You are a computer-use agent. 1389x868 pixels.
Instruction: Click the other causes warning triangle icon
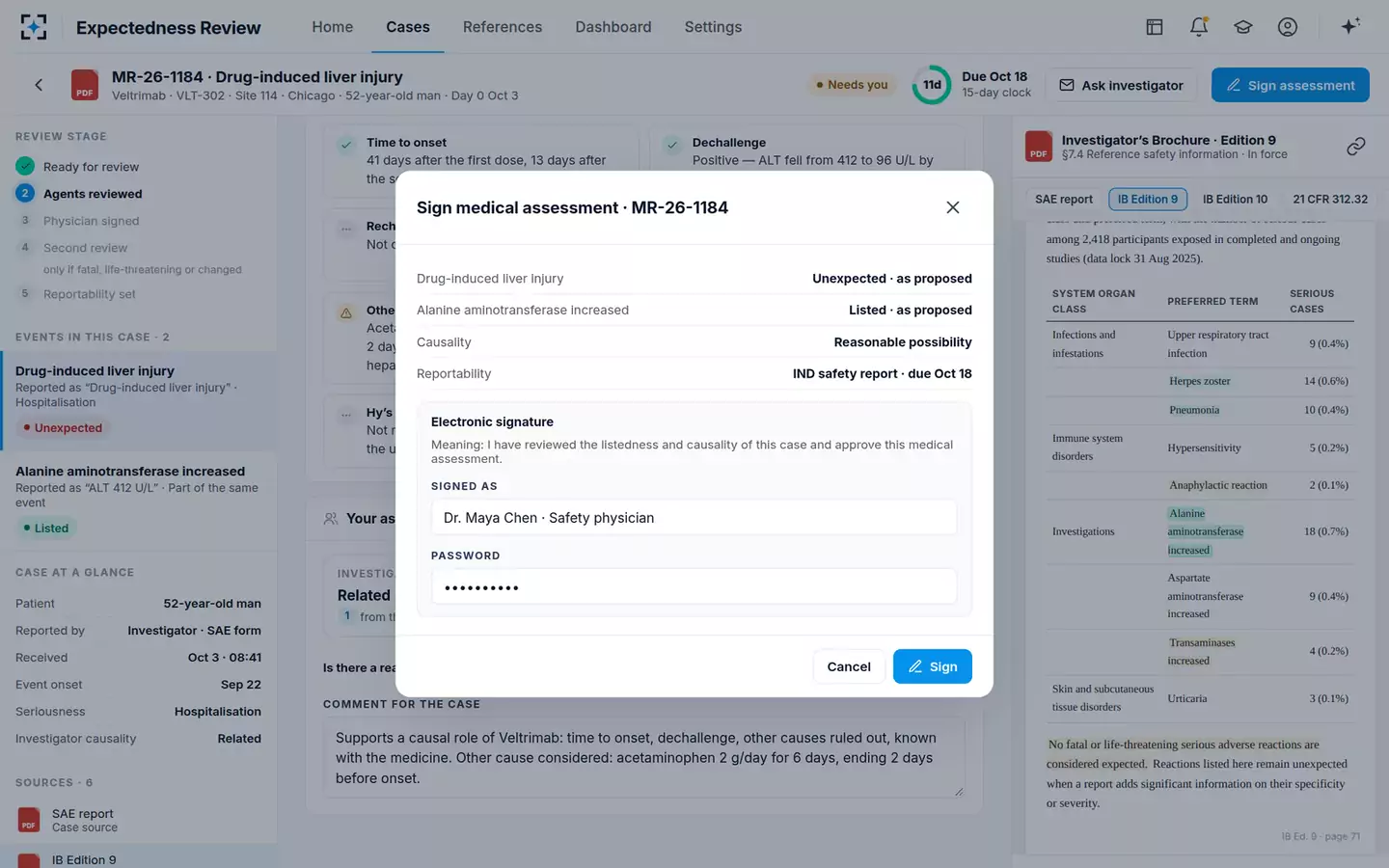(345, 313)
